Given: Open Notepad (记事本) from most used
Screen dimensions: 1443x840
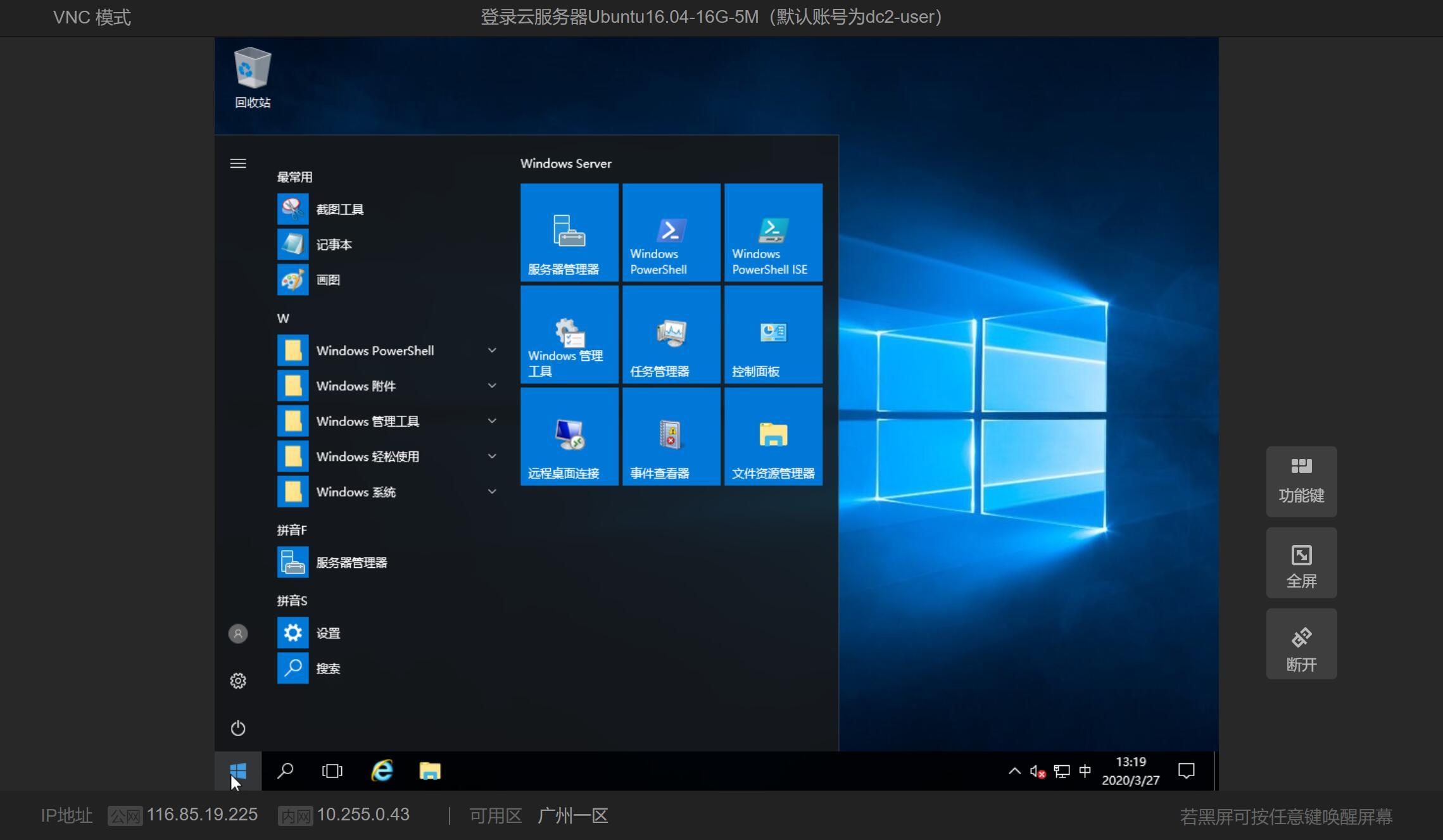Looking at the screenshot, I should point(388,245).
